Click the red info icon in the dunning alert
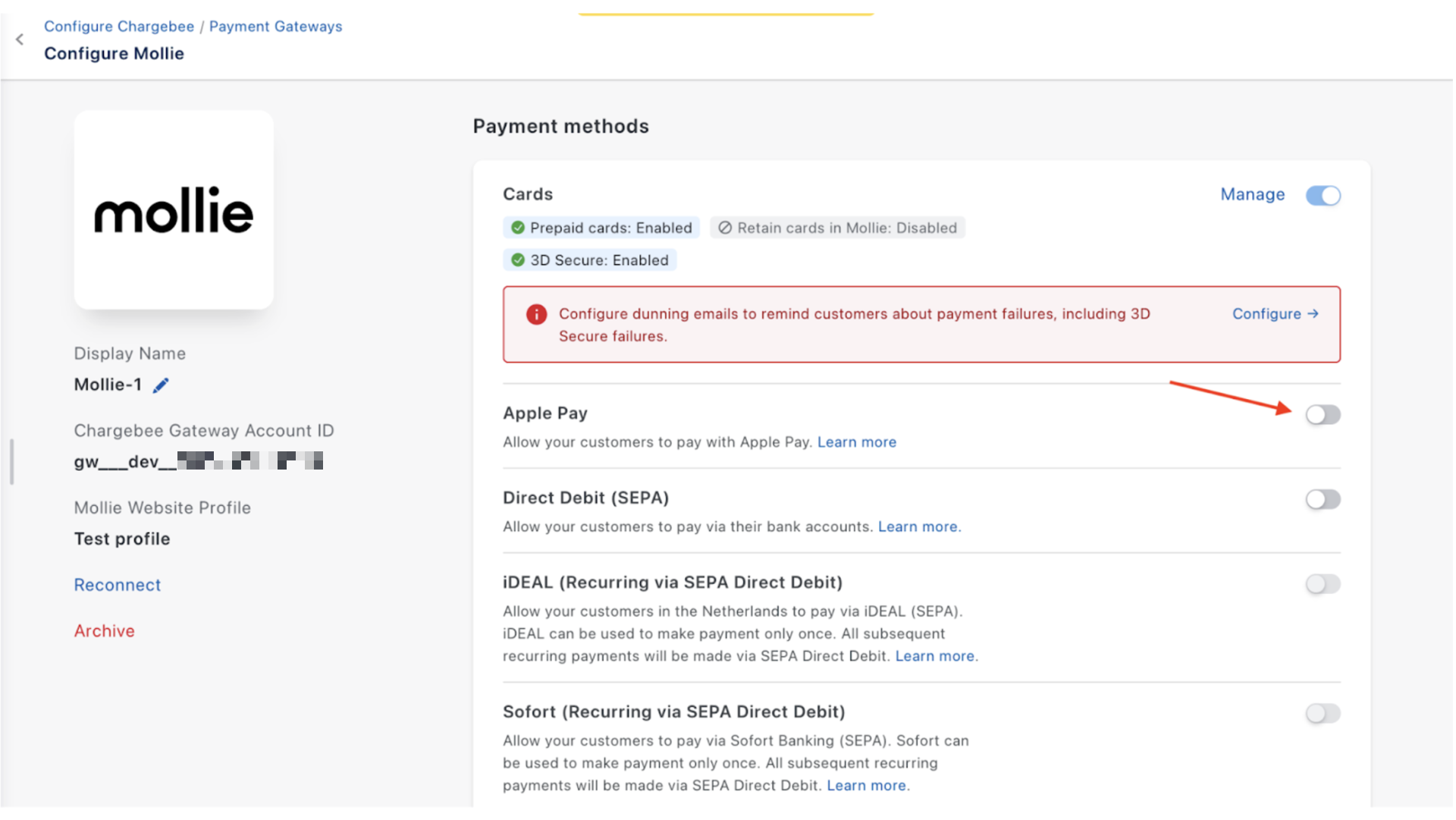 point(536,314)
